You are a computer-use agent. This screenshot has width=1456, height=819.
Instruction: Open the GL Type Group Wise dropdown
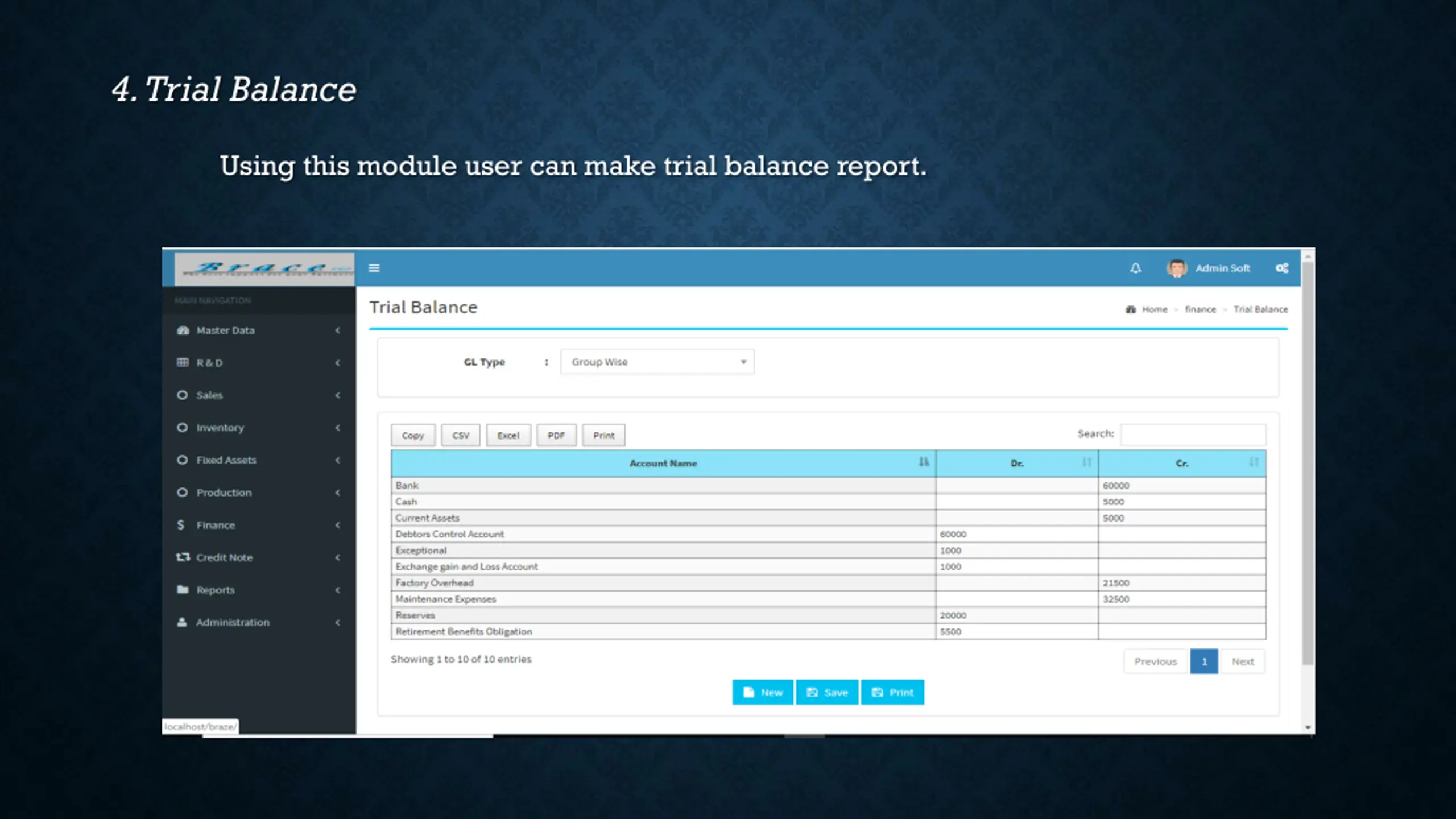657,362
